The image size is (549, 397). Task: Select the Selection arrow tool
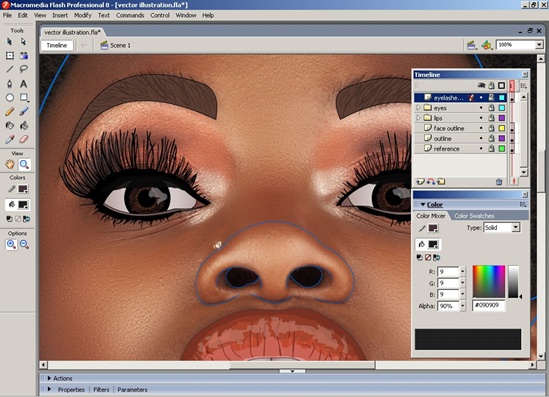9,42
